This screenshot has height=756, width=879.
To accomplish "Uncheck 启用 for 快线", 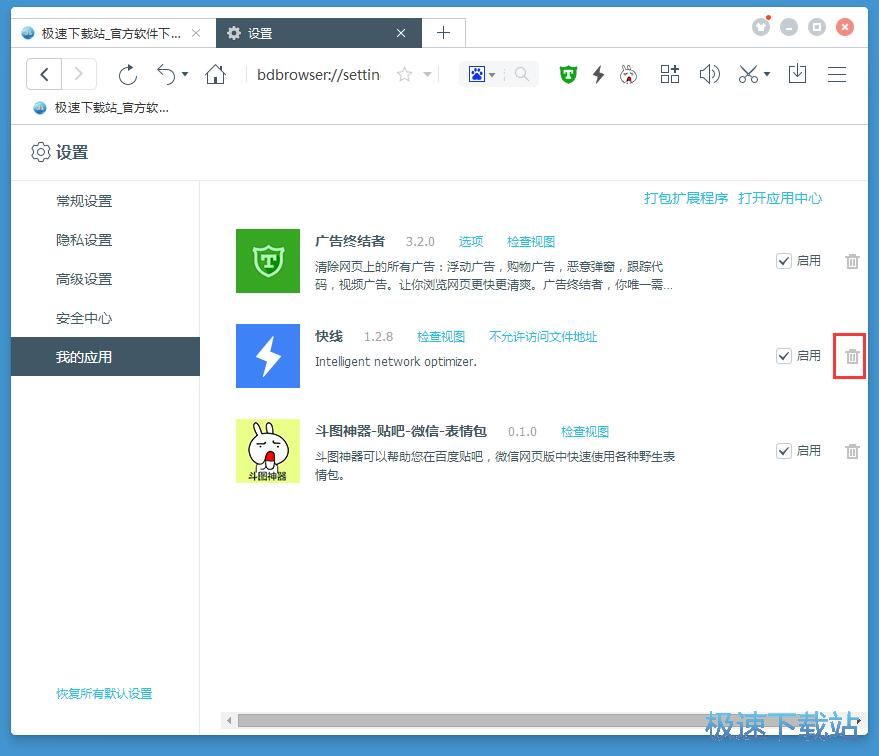I will (x=784, y=356).
